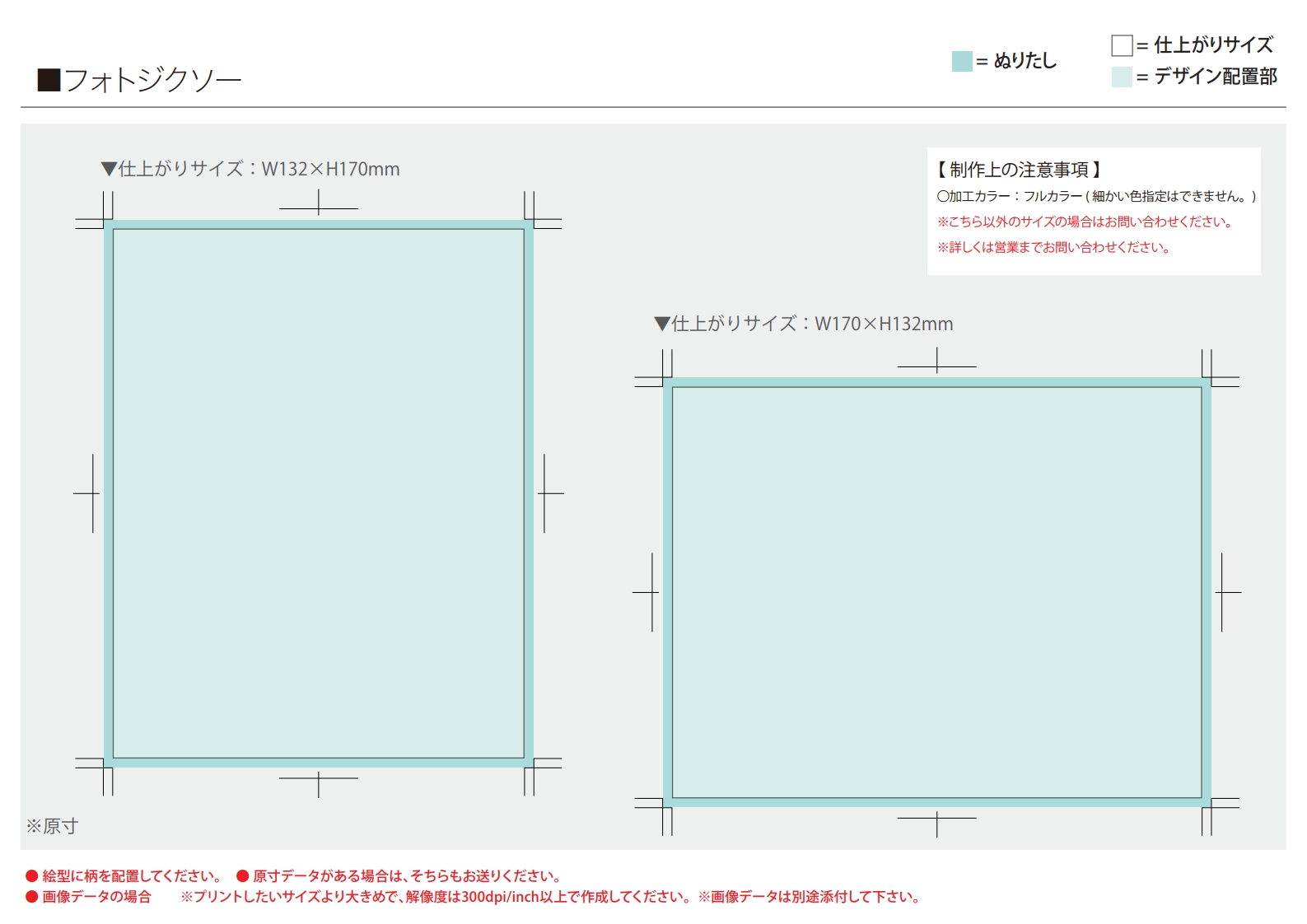Click the 絵型に柄を配置してください instruction

click(124, 876)
